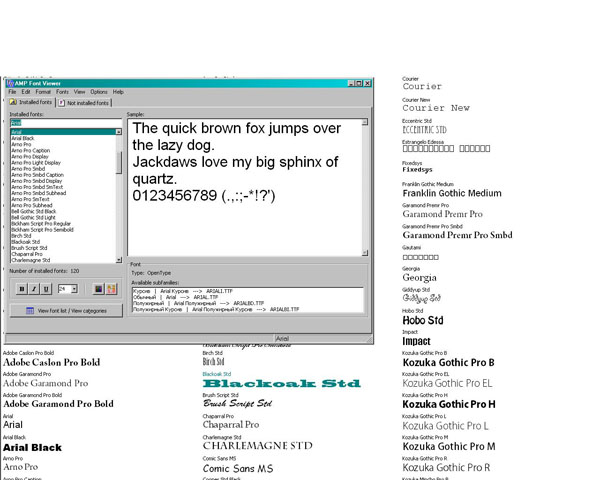Viewport: 600px width, 480px height.
Task: Click View font list / View categories button
Action: pyautogui.click(x=66, y=310)
